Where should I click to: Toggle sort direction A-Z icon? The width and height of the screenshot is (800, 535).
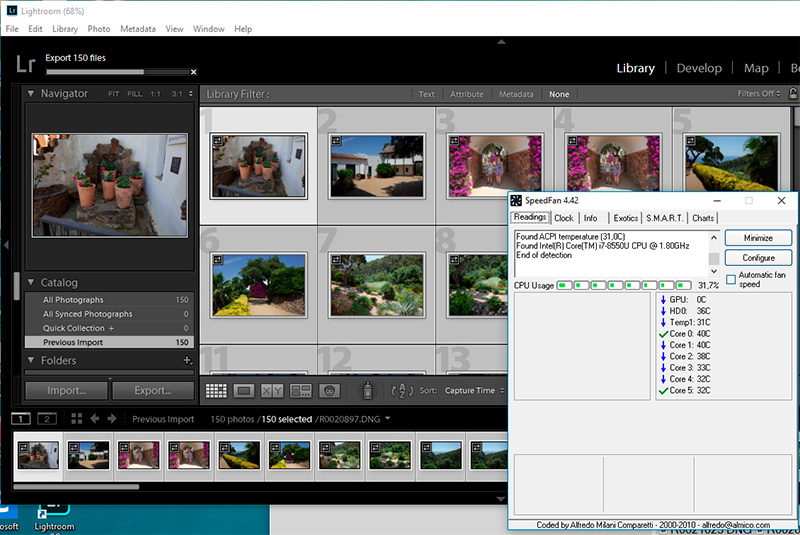[x=402, y=391]
